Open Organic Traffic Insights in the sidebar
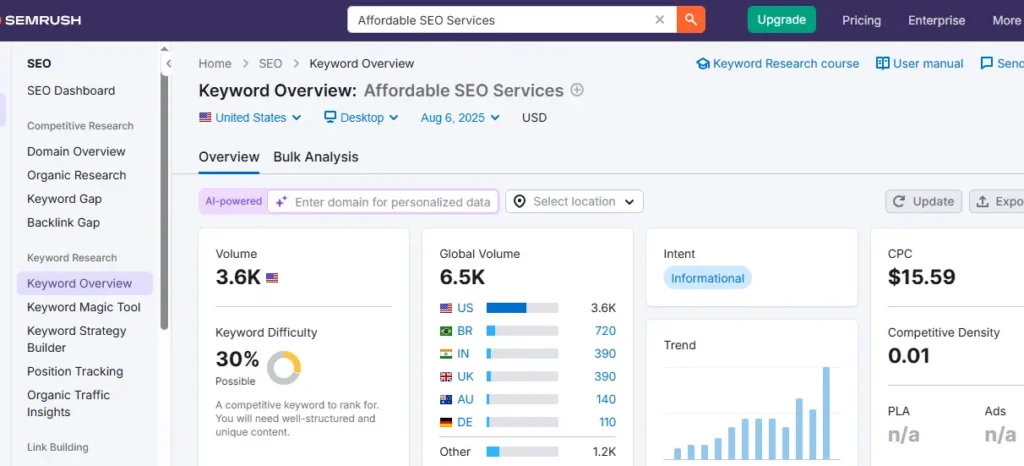Viewport: 1024px width, 466px height. pos(68,403)
